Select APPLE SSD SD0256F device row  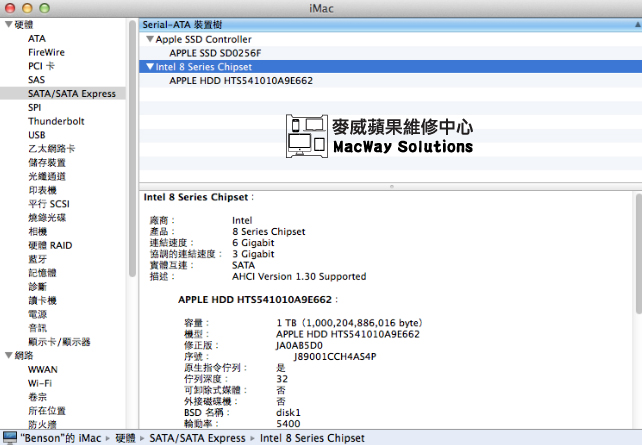point(390,53)
